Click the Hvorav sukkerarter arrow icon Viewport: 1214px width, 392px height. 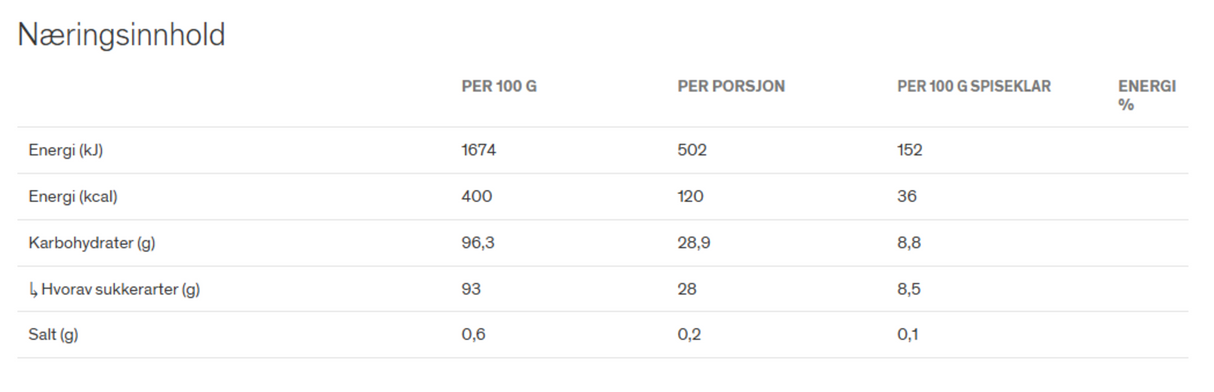(x=33, y=290)
